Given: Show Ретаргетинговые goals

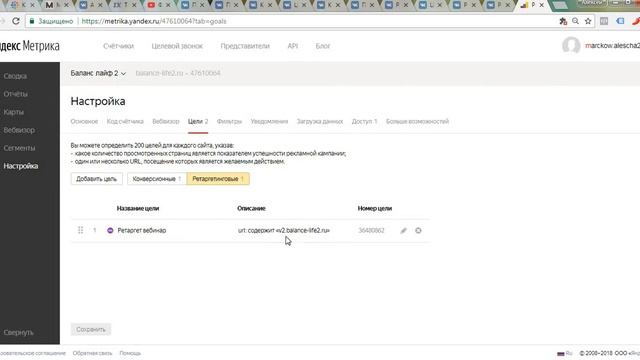Looking at the screenshot, I should point(218,179).
